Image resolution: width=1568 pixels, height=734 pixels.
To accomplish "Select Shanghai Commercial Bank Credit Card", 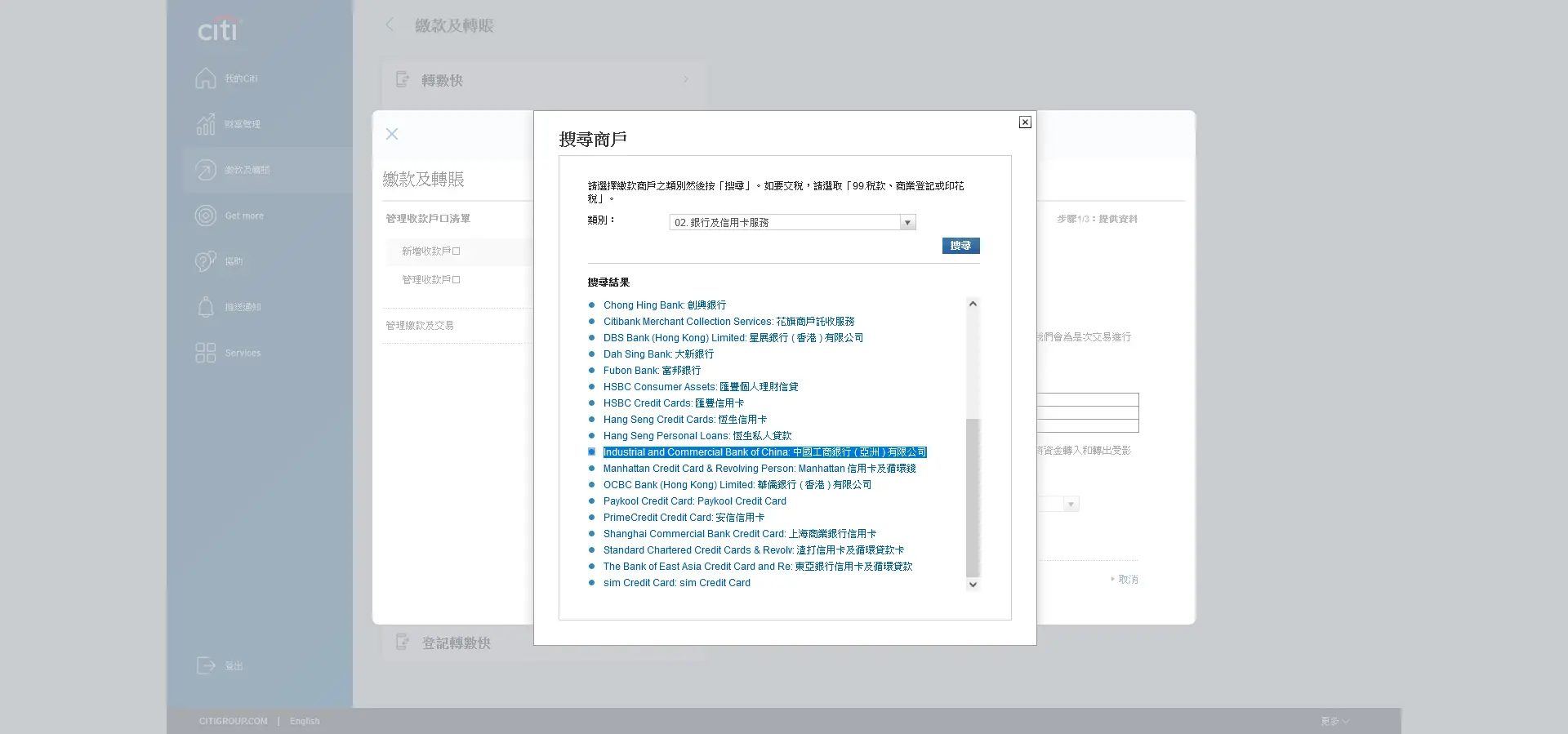I will (740, 534).
